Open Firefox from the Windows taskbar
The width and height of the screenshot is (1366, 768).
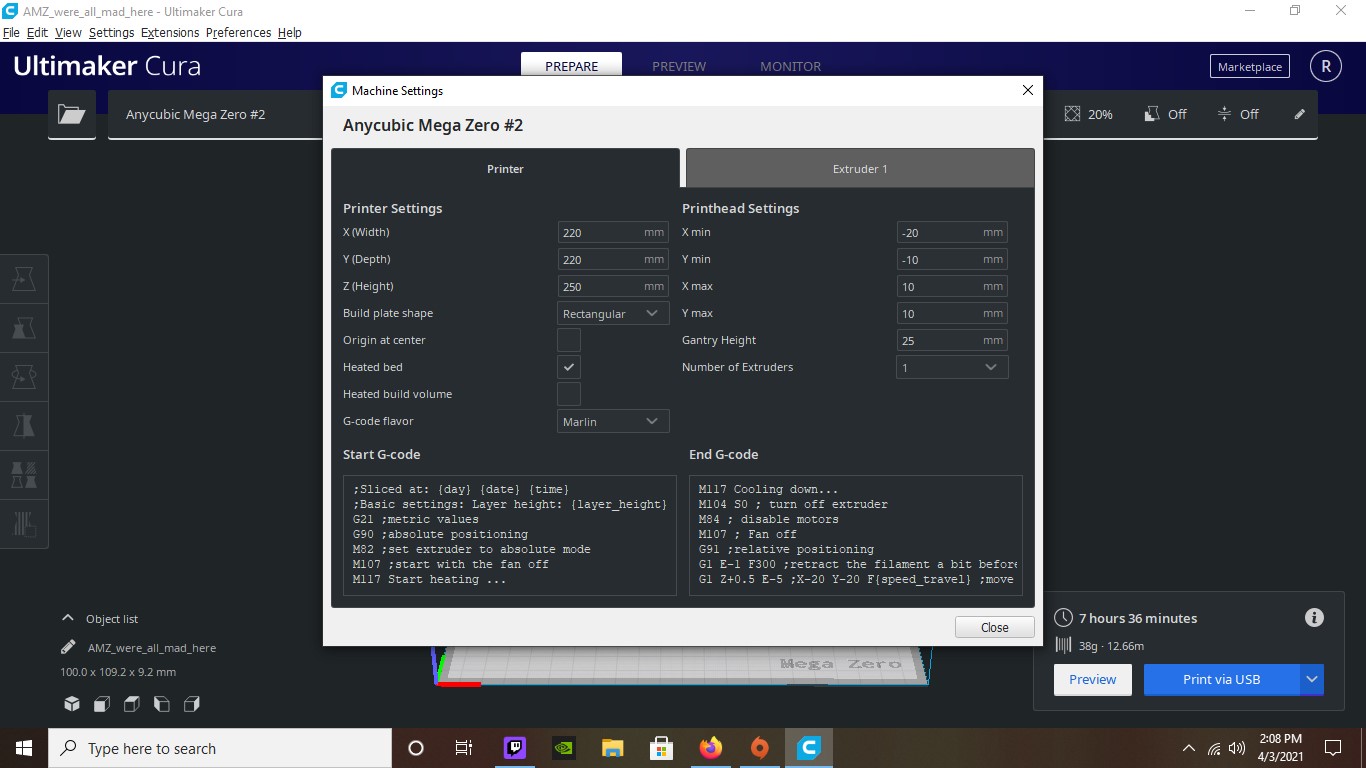[710, 748]
